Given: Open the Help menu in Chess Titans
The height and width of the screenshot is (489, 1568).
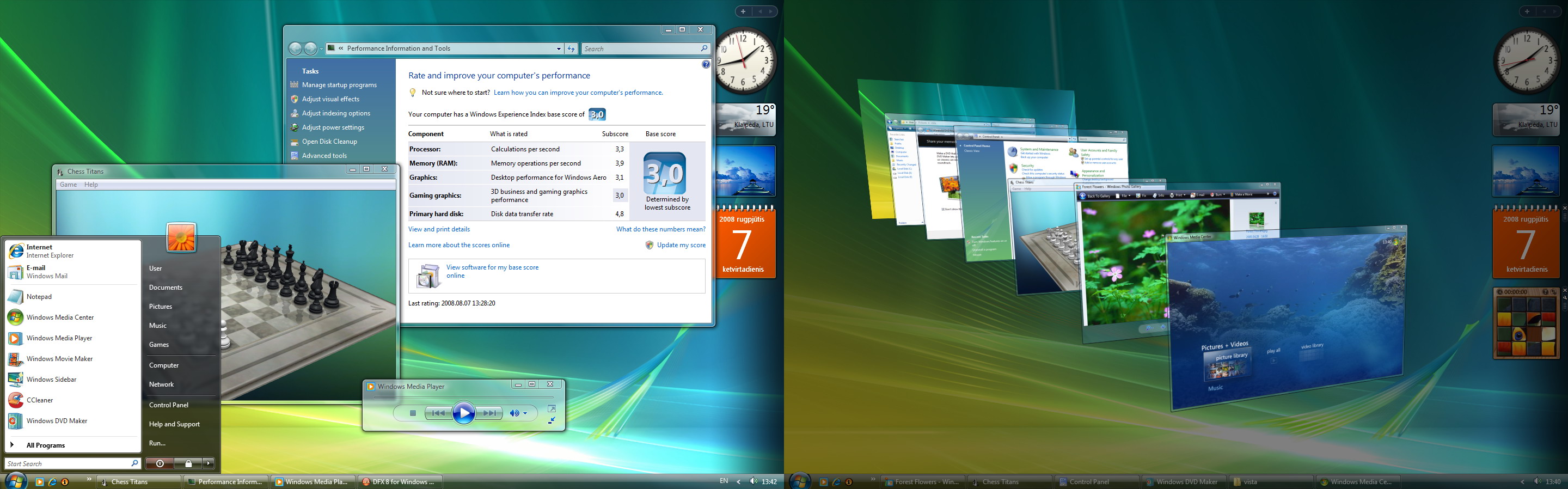Looking at the screenshot, I should click(x=91, y=185).
